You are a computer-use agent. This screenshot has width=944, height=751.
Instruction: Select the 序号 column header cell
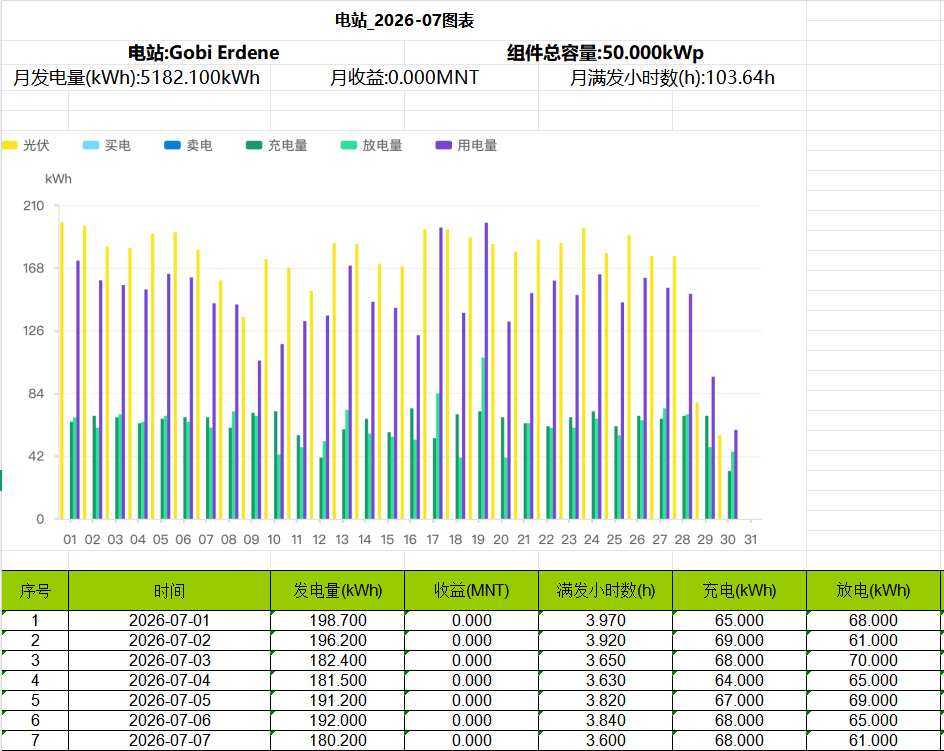(x=35, y=591)
